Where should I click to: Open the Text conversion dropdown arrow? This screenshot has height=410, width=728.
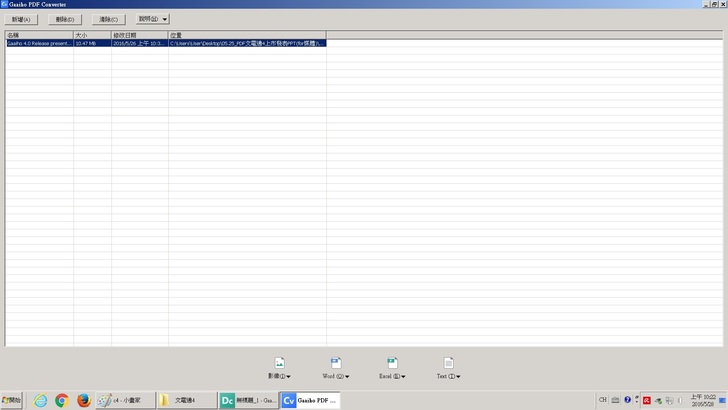pyautogui.click(x=458, y=377)
